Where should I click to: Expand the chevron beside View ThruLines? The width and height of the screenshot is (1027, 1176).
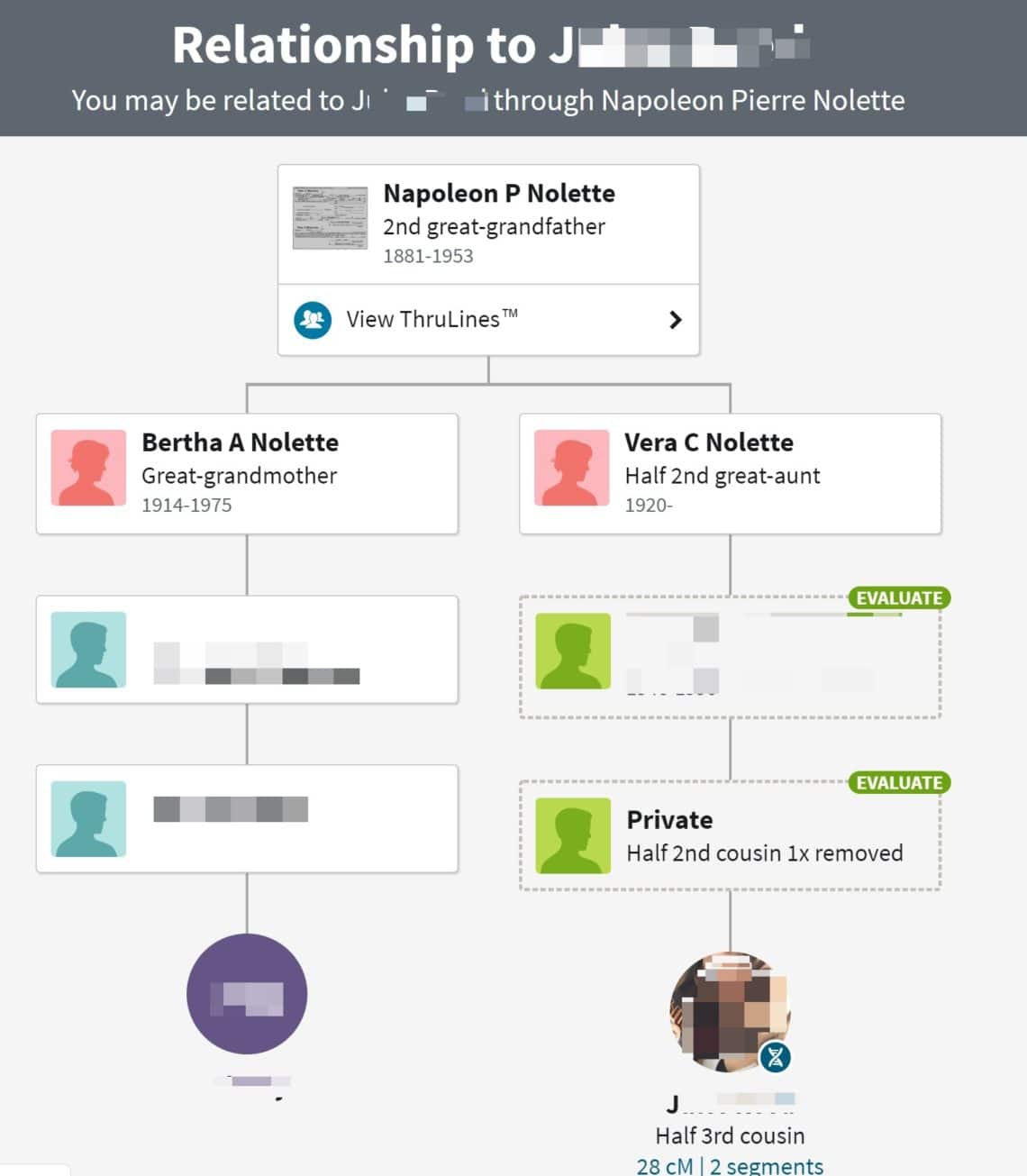(x=674, y=319)
